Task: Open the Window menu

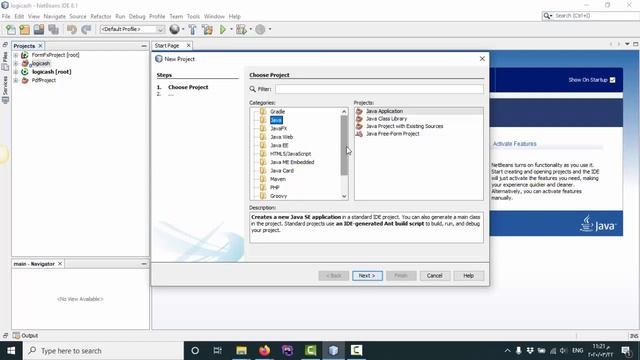Action: point(214,16)
